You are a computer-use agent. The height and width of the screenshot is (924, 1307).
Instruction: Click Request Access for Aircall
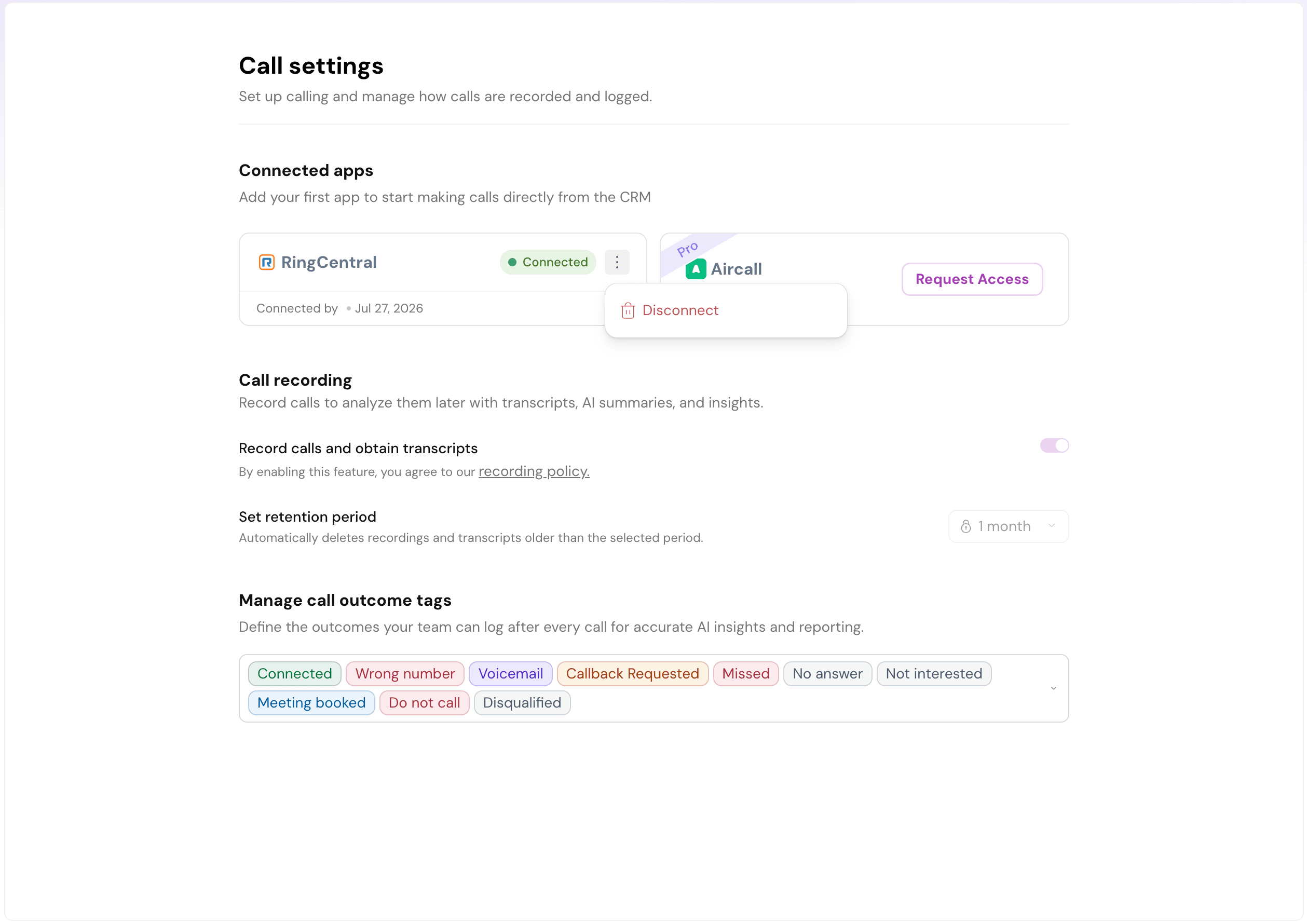pos(972,279)
